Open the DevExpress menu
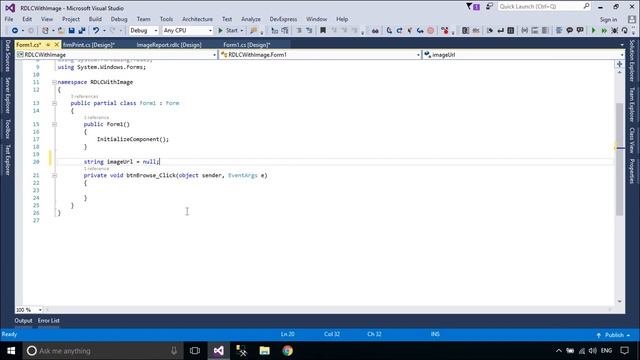Image resolution: width=640 pixels, height=360 pixels. tap(283, 19)
